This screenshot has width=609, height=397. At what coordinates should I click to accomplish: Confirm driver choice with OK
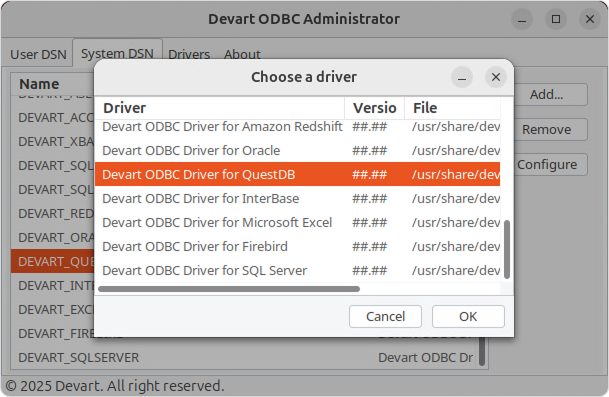tap(468, 316)
